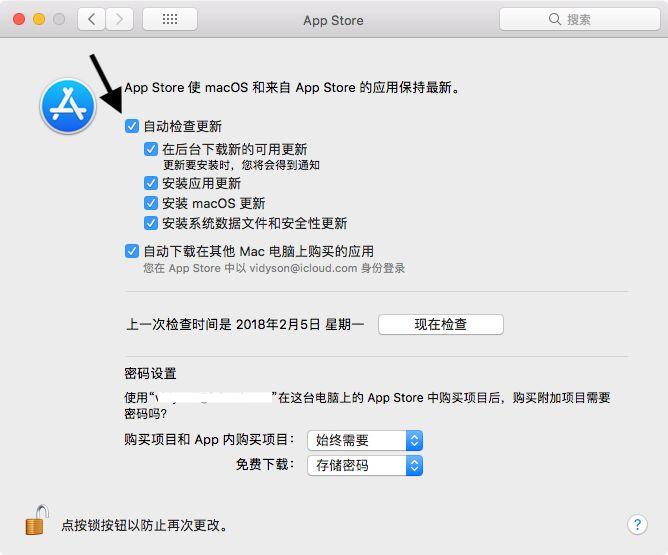The image size is (668, 555).
Task: Toggle 安装 macOS 更新 checkbox
Action: 151,203
